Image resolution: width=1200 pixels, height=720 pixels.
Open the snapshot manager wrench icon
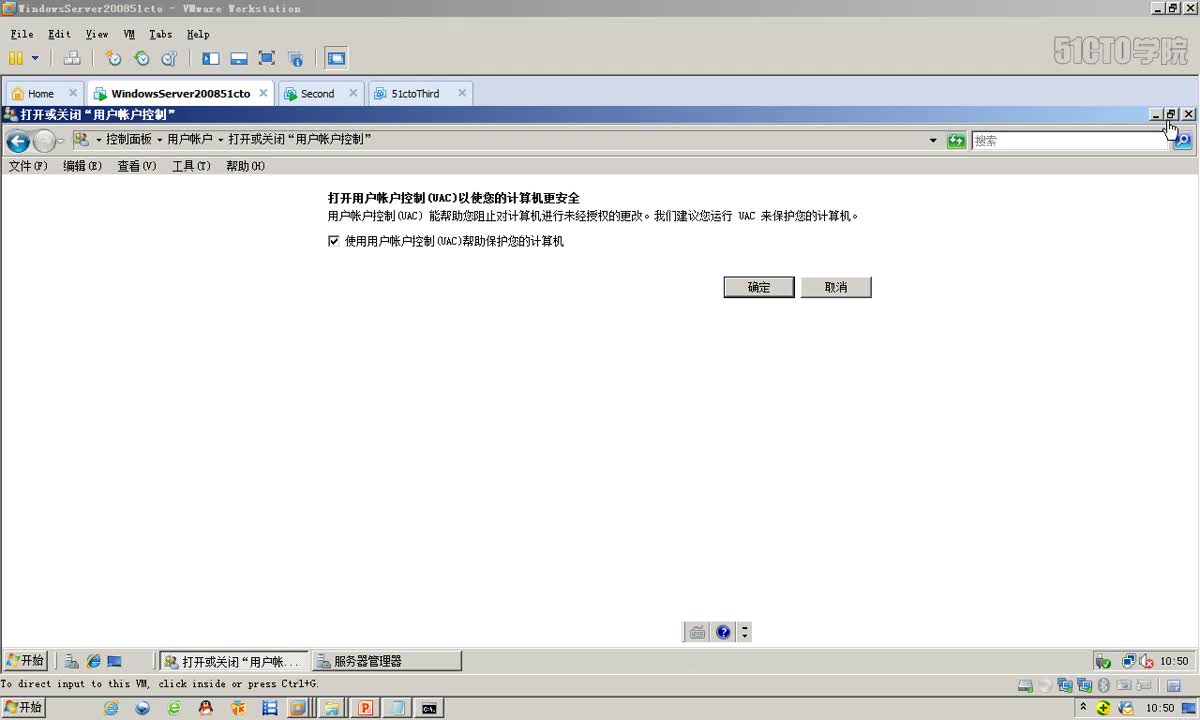169,58
